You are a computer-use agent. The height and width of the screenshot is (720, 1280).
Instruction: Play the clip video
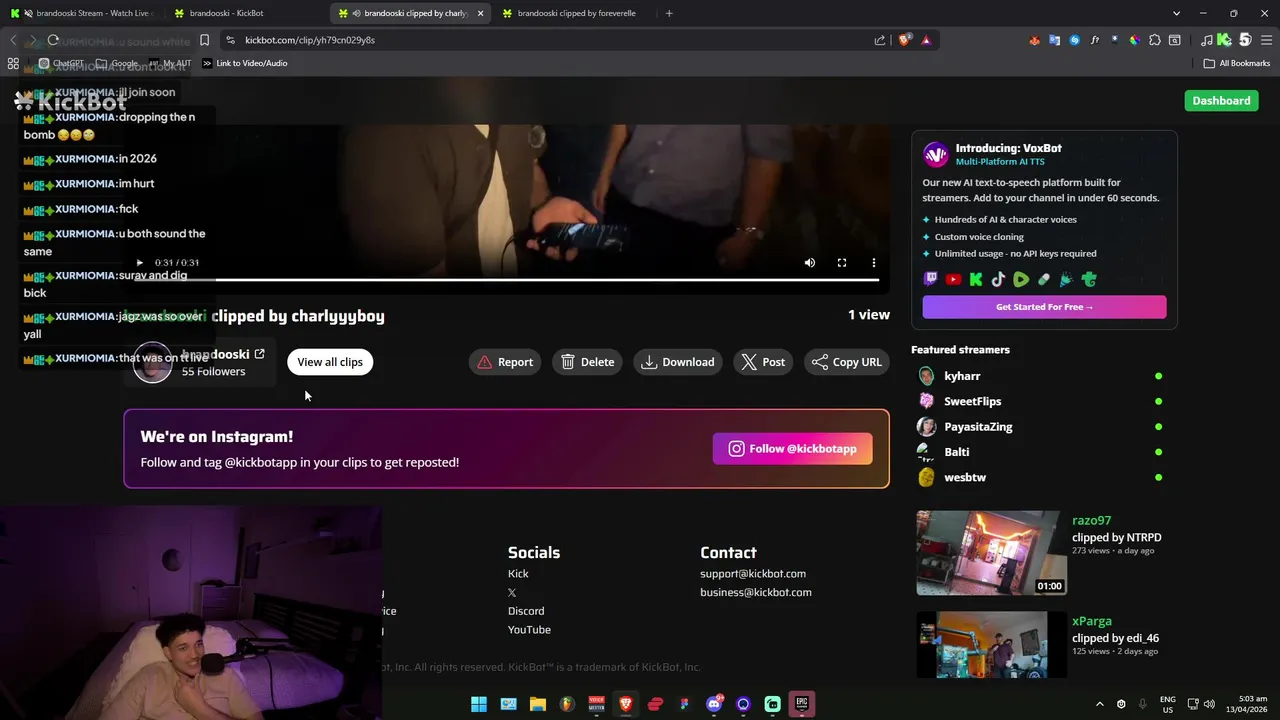pyautogui.click(x=139, y=263)
